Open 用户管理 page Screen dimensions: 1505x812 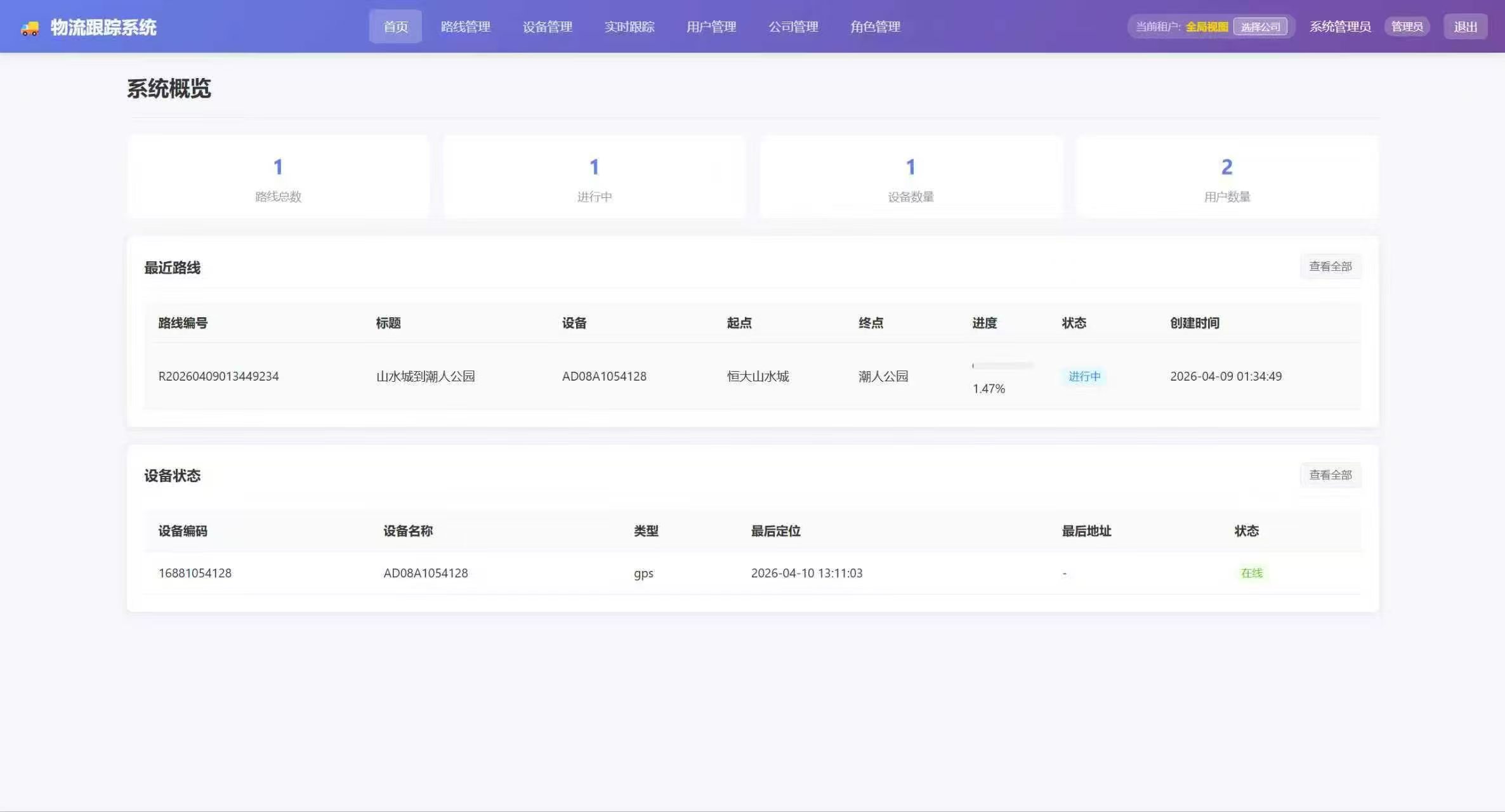pyautogui.click(x=711, y=27)
